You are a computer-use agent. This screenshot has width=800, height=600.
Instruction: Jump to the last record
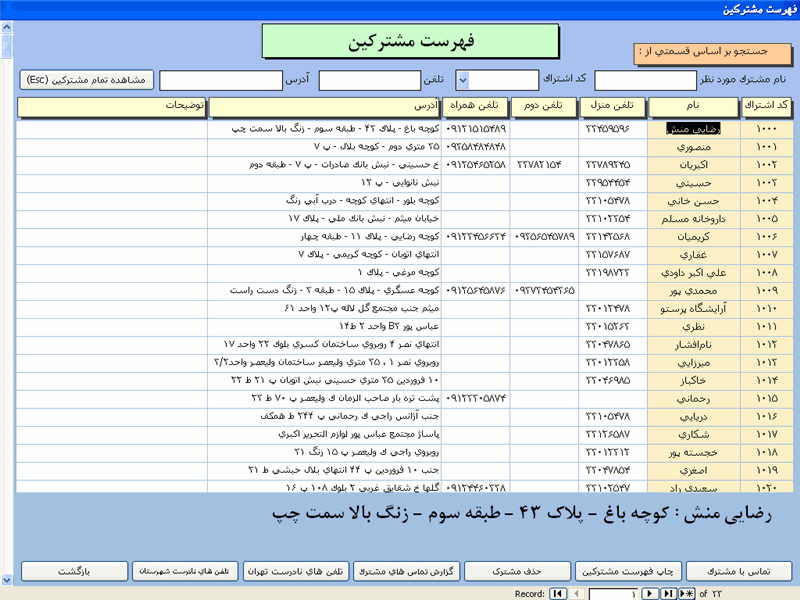tap(668, 593)
